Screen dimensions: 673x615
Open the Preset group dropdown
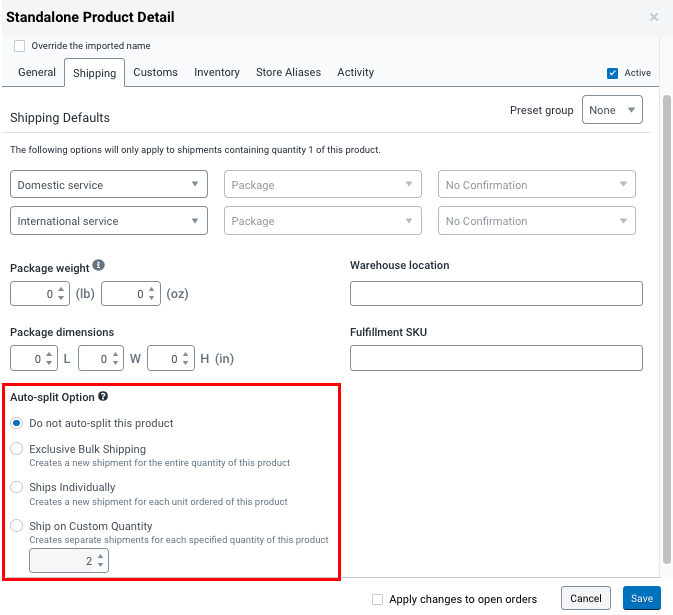tap(612, 110)
